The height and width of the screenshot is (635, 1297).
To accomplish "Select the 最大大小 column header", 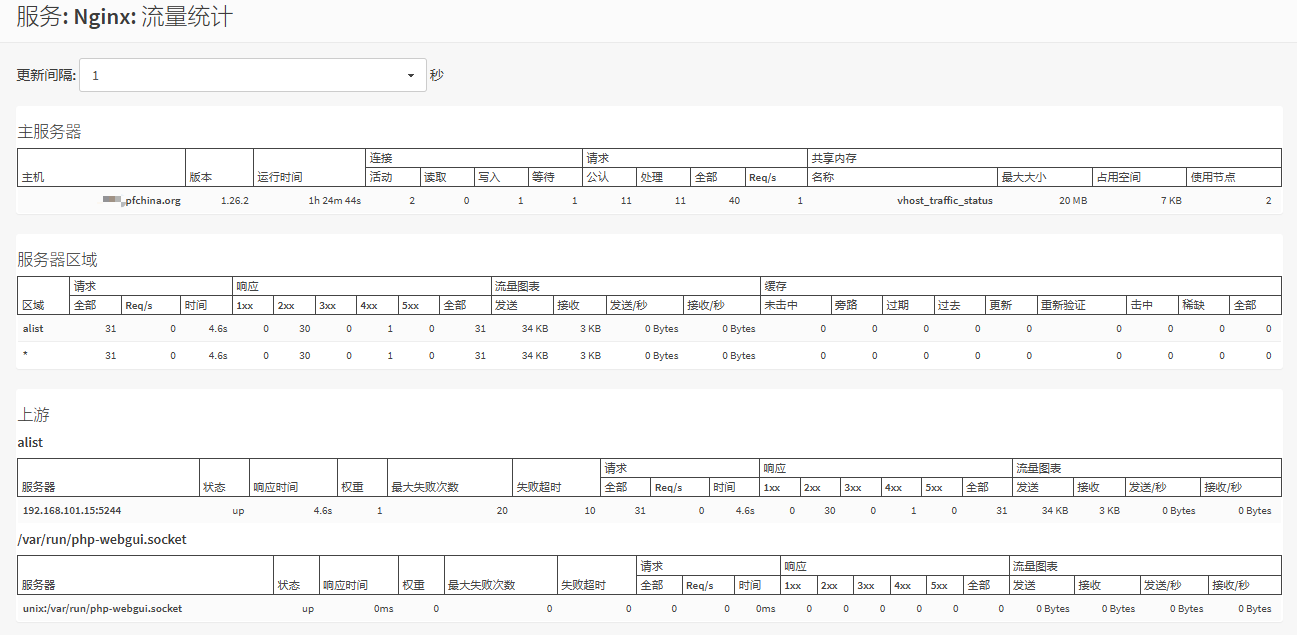I will point(1024,177).
